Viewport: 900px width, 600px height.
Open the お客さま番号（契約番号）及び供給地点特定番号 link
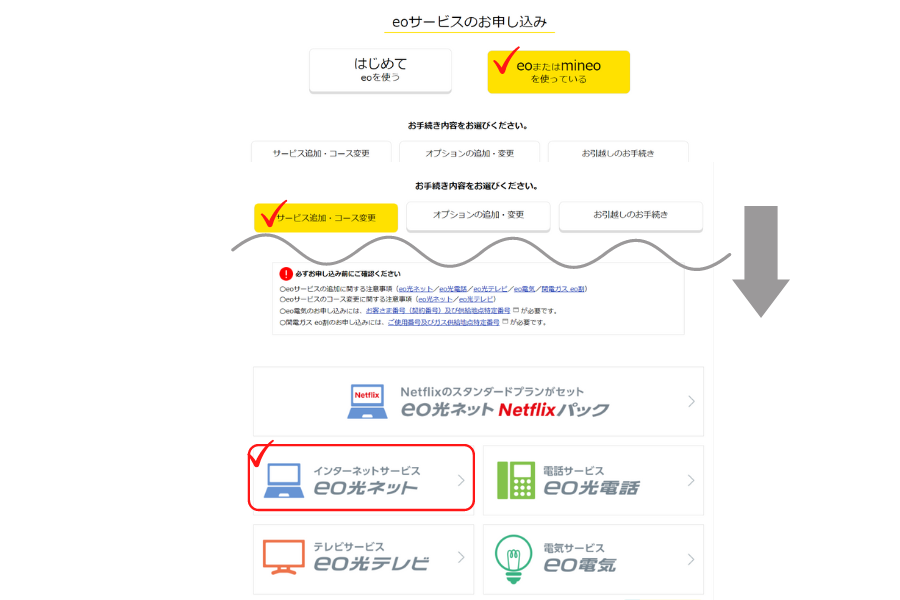(x=438, y=311)
